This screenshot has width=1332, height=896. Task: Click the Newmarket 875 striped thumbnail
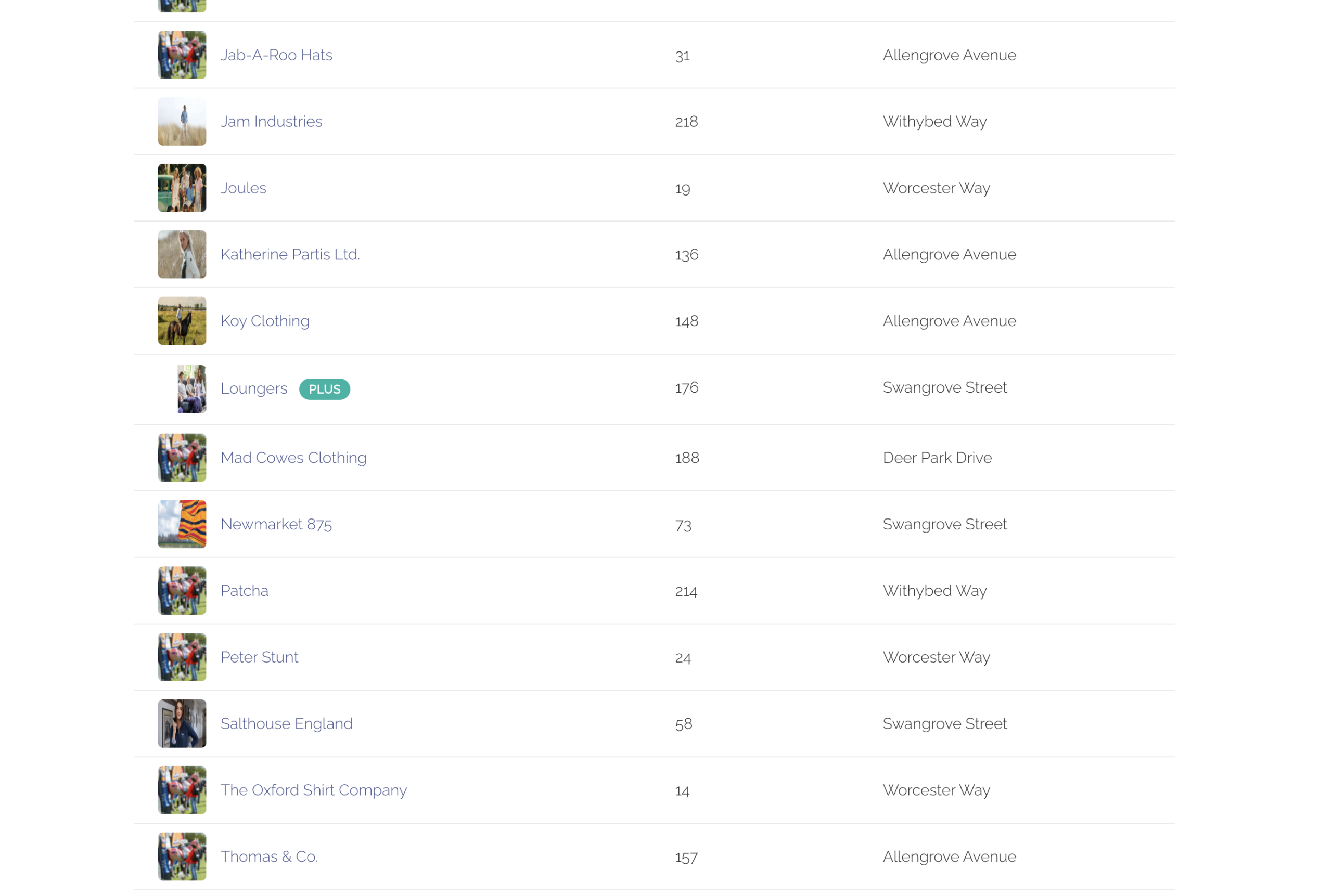click(x=182, y=524)
